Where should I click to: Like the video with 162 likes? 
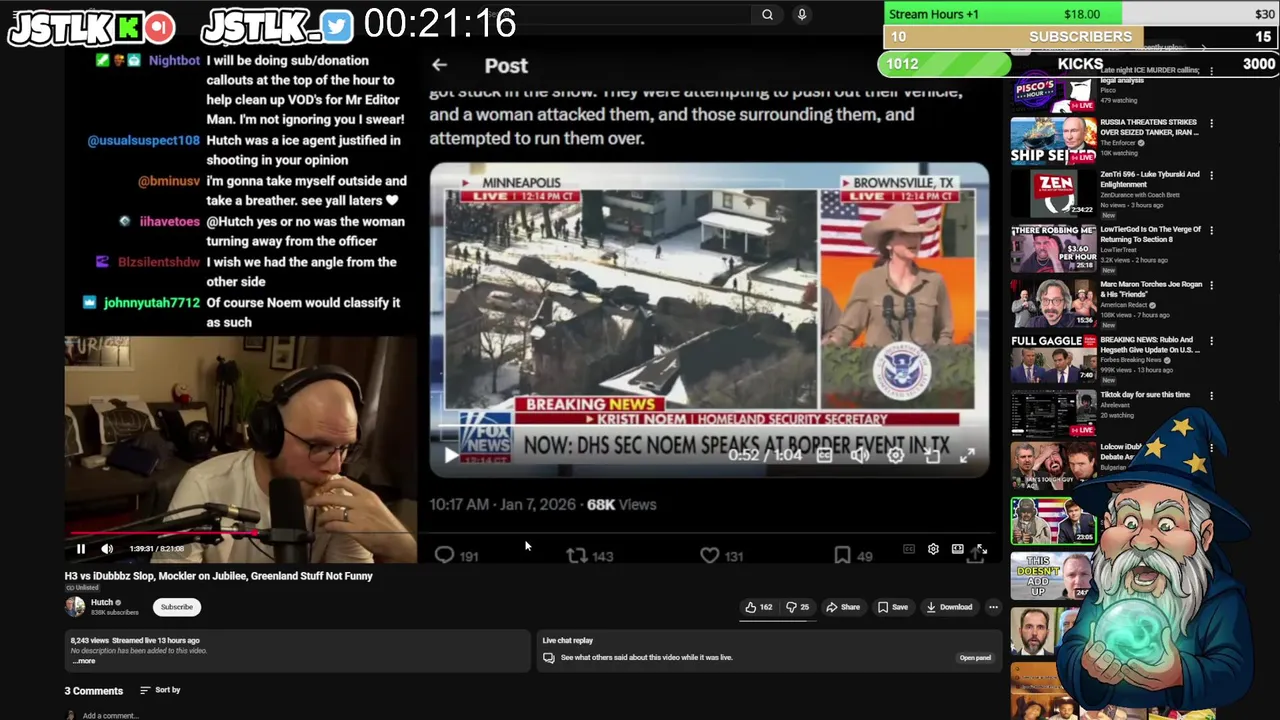(x=758, y=607)
